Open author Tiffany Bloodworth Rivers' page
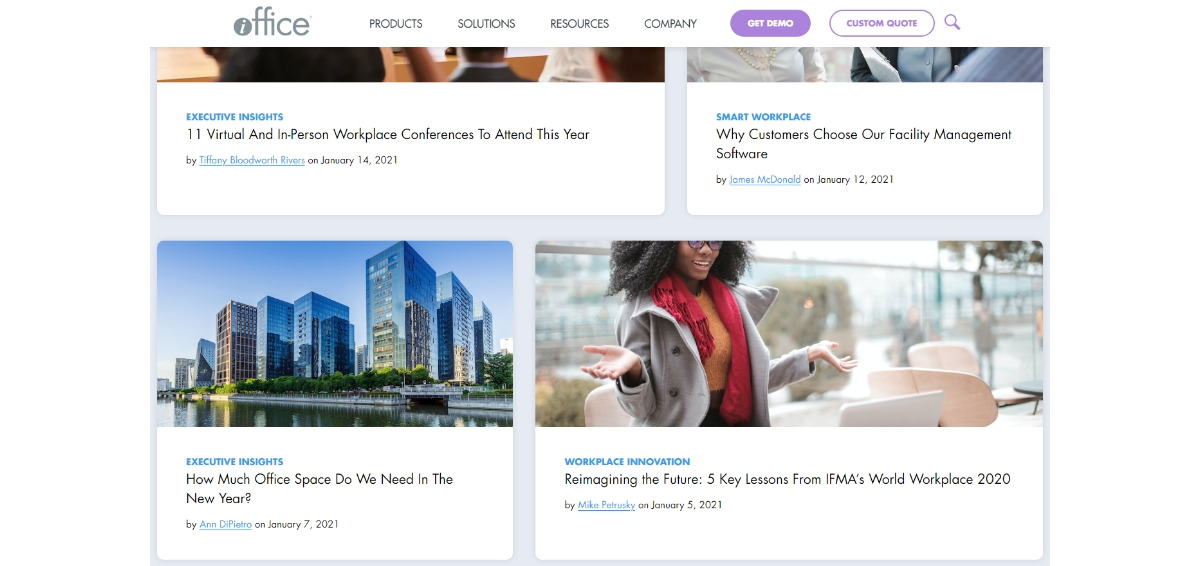Viewport: 1200px width, 566px height. pos(252,160)
